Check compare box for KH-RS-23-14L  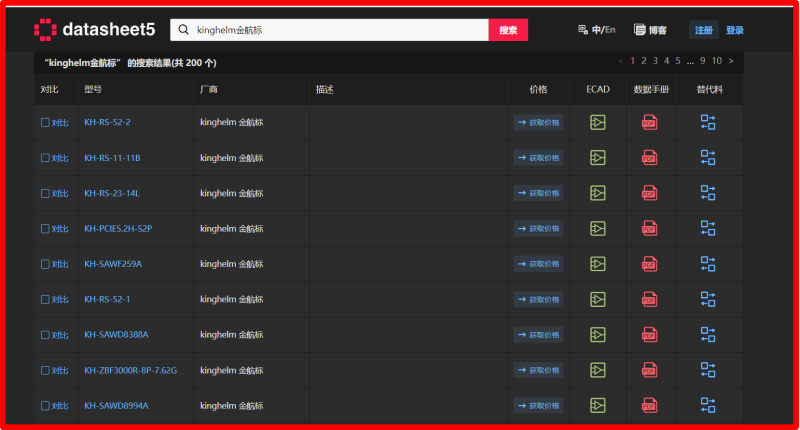coord(45,193)
